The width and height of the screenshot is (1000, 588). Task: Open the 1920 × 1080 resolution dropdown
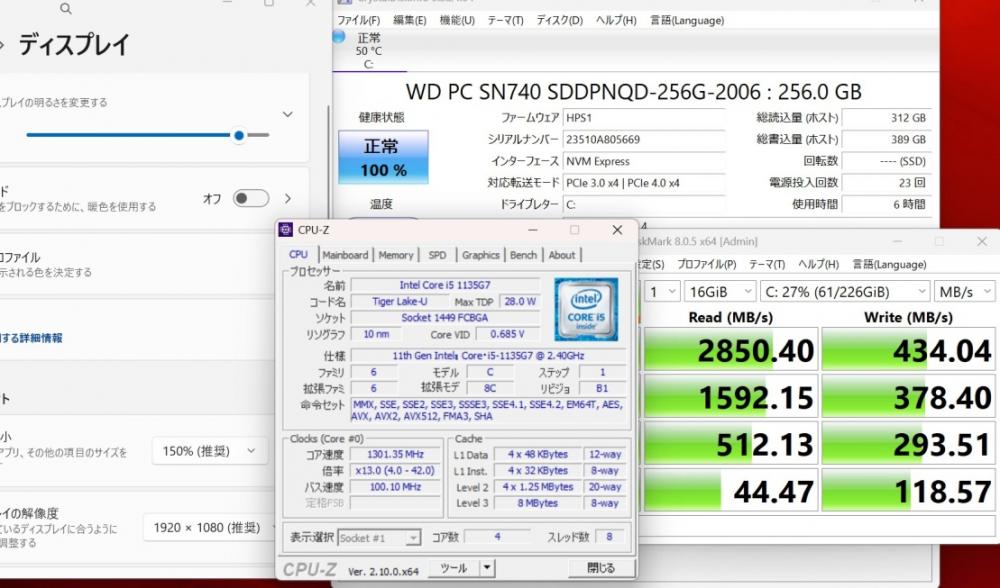(x=211, y=527)
